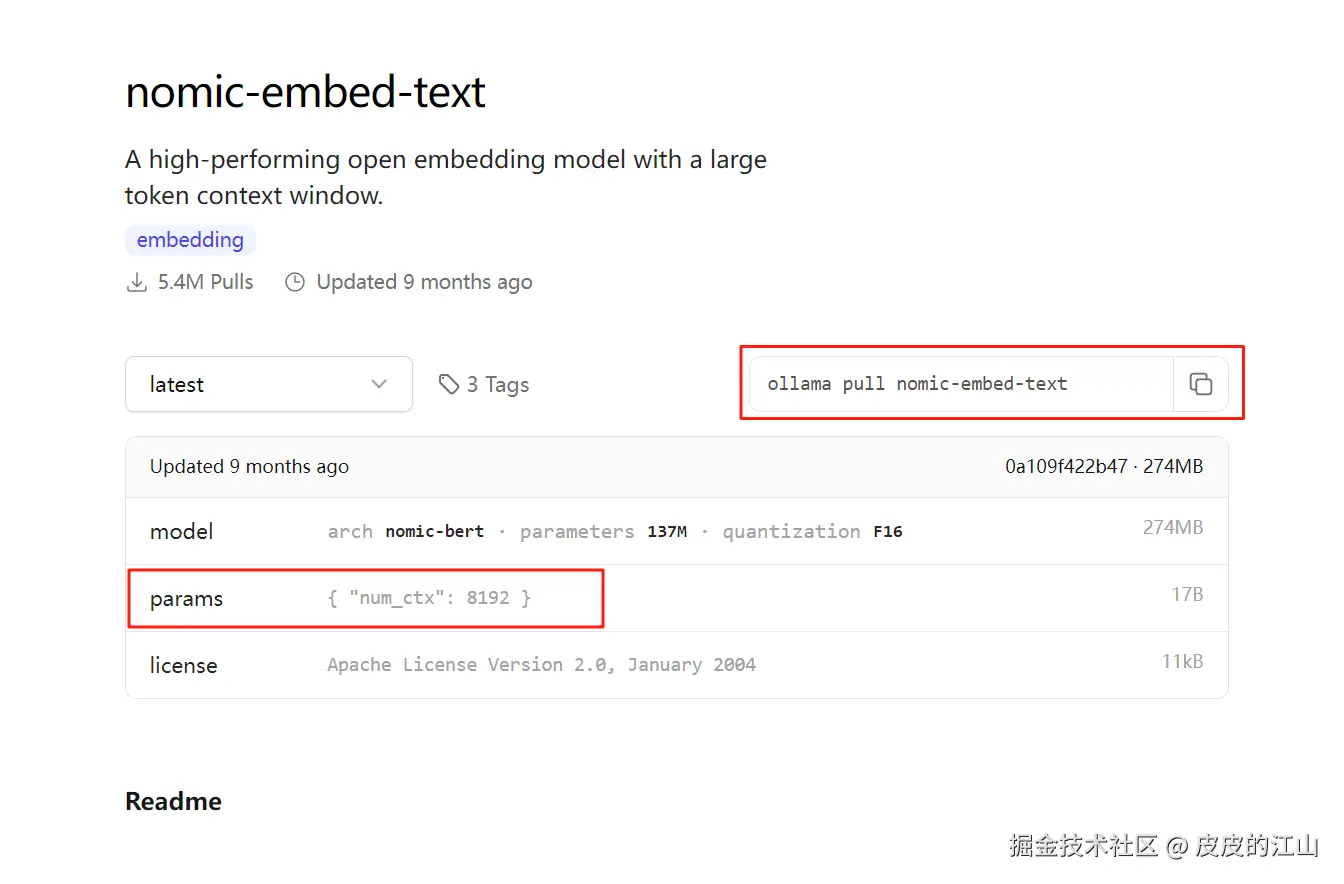
Task: Click the download icon beside 5.4M Pulls
Action: [x=136, y=283]
